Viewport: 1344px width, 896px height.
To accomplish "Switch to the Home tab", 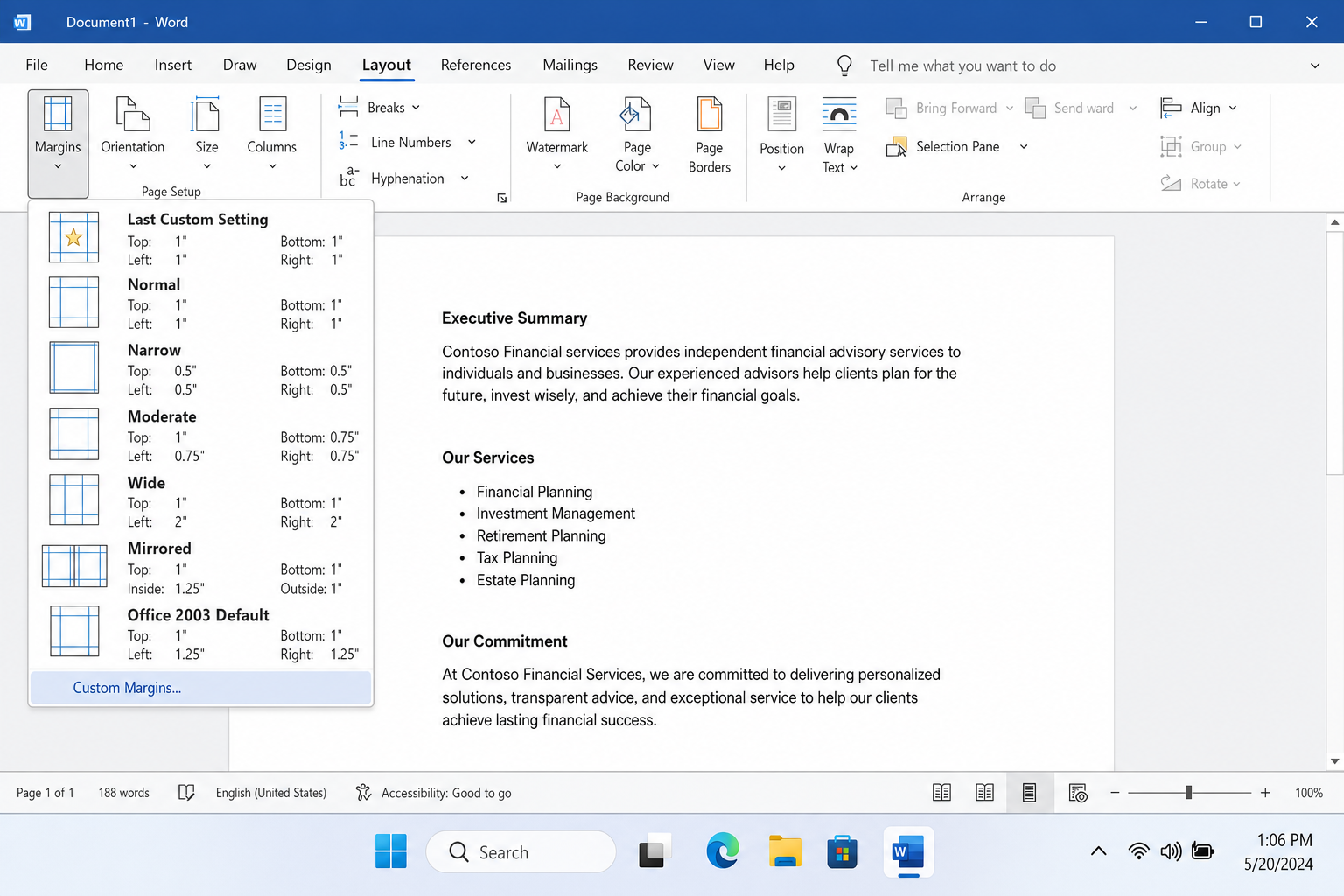I will [104, 65].
